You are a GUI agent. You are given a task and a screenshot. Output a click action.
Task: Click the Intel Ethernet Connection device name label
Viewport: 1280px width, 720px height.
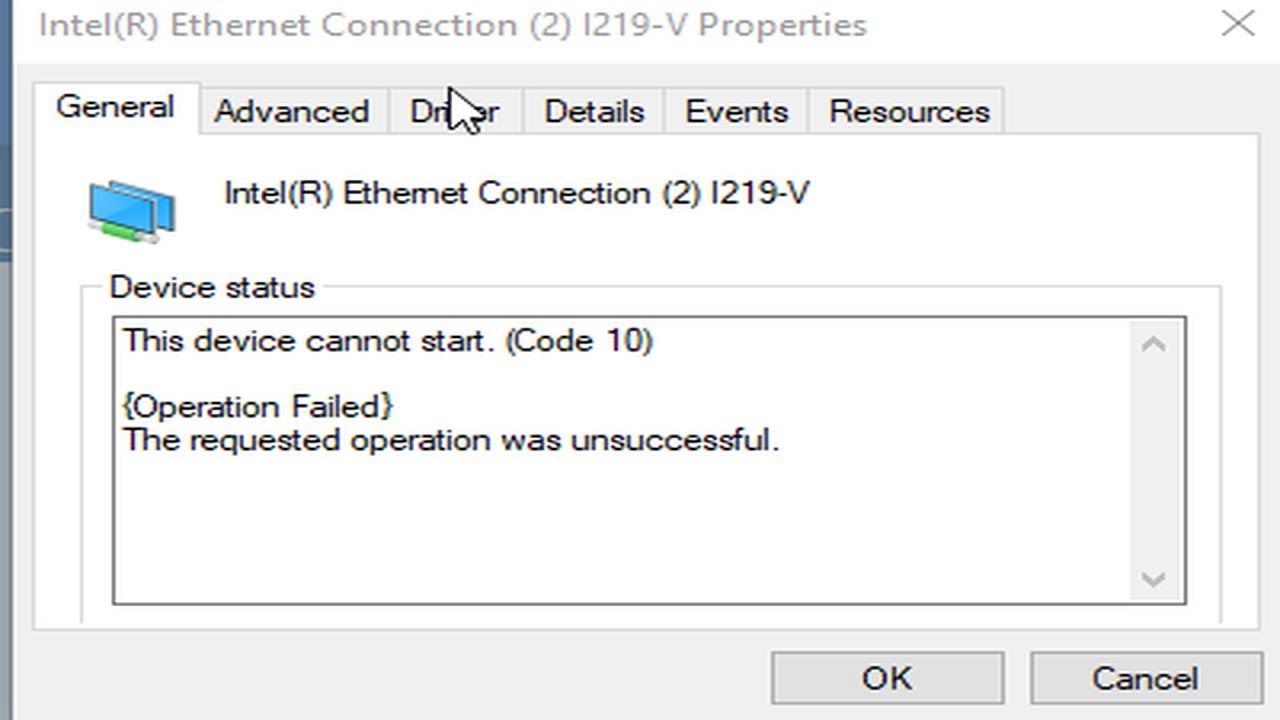coord(516,193)
